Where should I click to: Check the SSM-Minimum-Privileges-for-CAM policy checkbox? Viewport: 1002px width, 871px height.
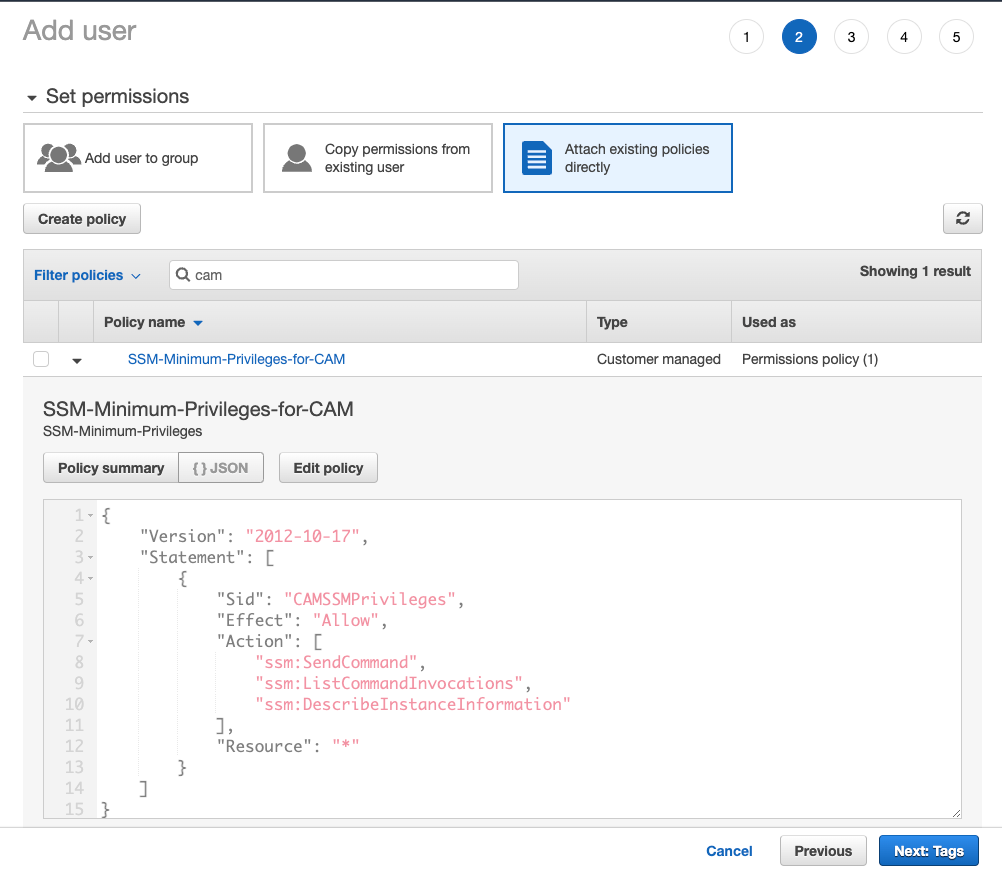pyautogui.click(x=41, y=358)
